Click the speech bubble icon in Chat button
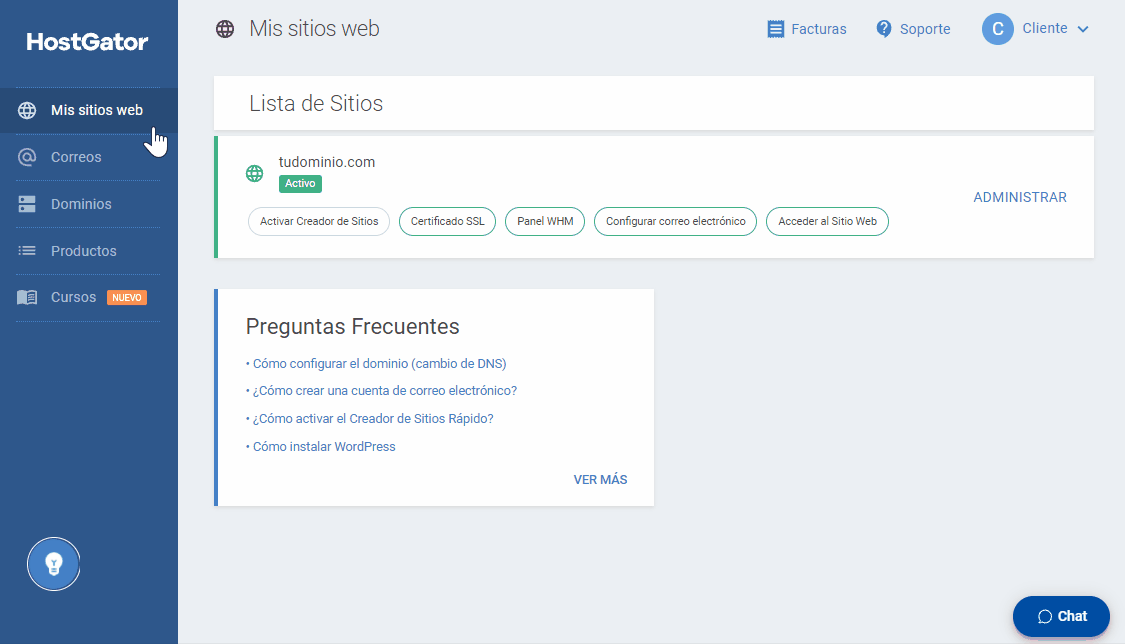This screenshot has width=1125, height=644. click(1045, 617)
